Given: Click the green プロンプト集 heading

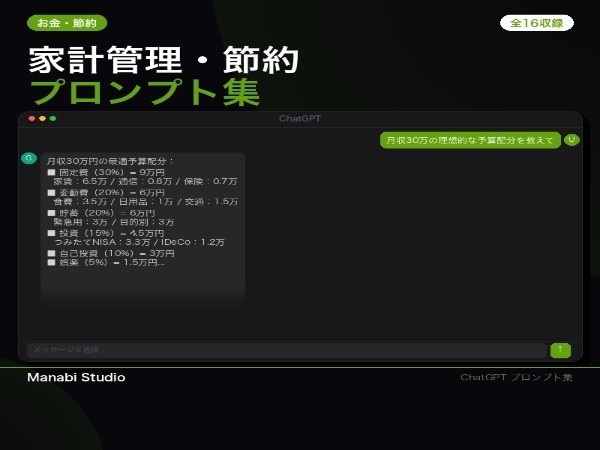Looking at the screenshot, I should coord(145,92).
